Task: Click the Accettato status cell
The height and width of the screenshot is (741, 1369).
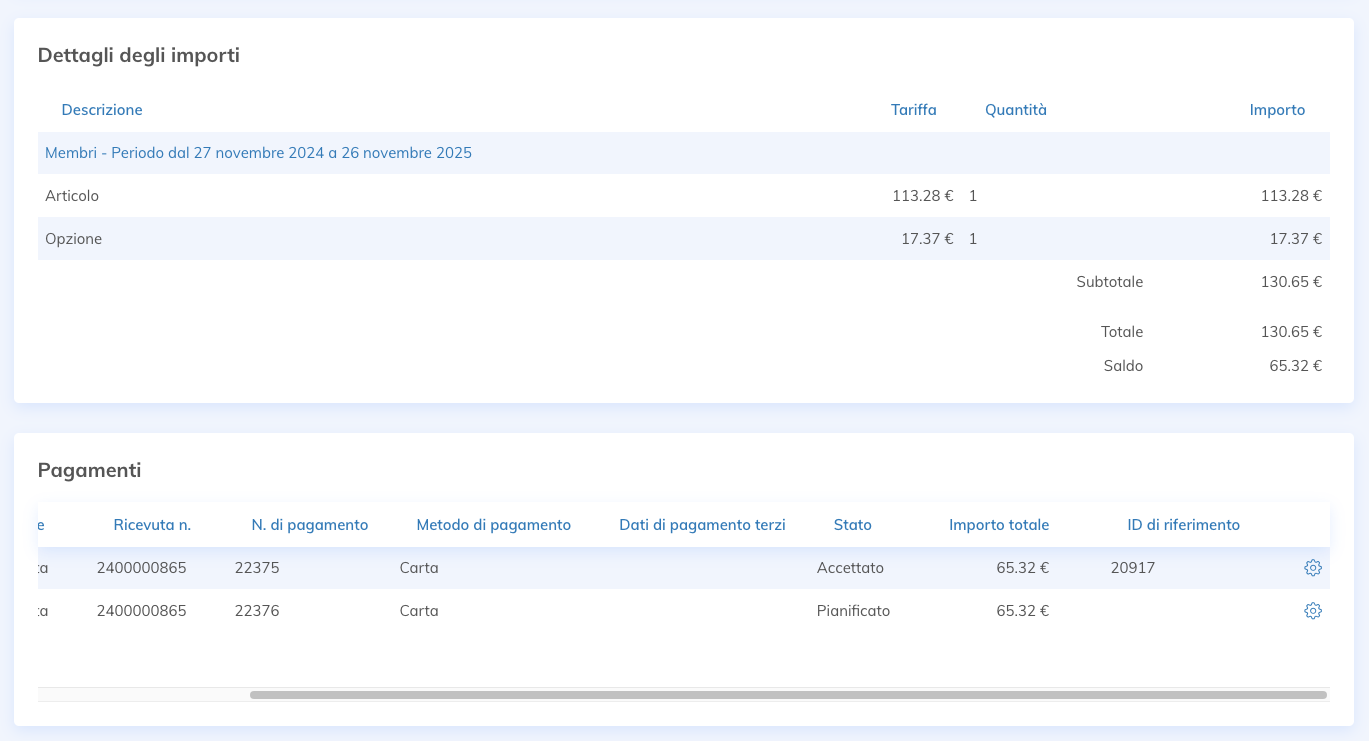Action: coord(850,568)
